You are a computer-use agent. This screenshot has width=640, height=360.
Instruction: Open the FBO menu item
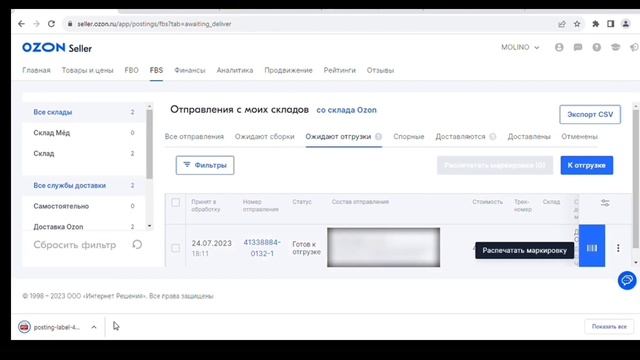131,70
